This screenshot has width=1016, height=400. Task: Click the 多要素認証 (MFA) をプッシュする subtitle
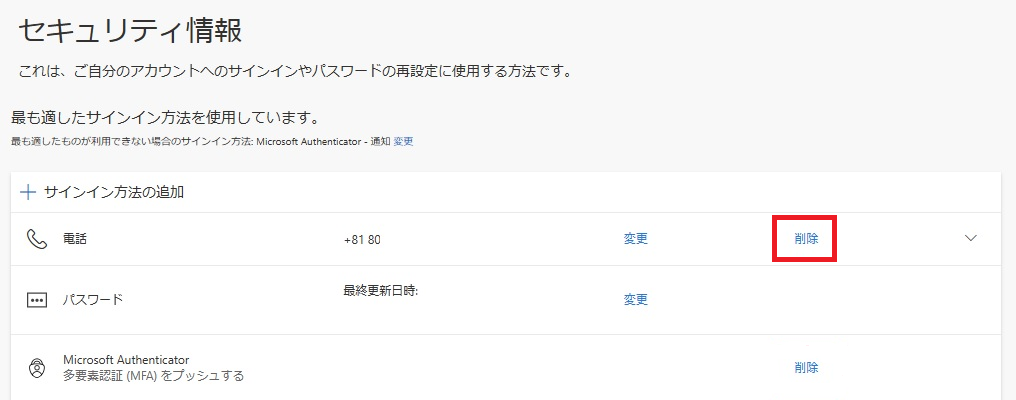point(154,376)
